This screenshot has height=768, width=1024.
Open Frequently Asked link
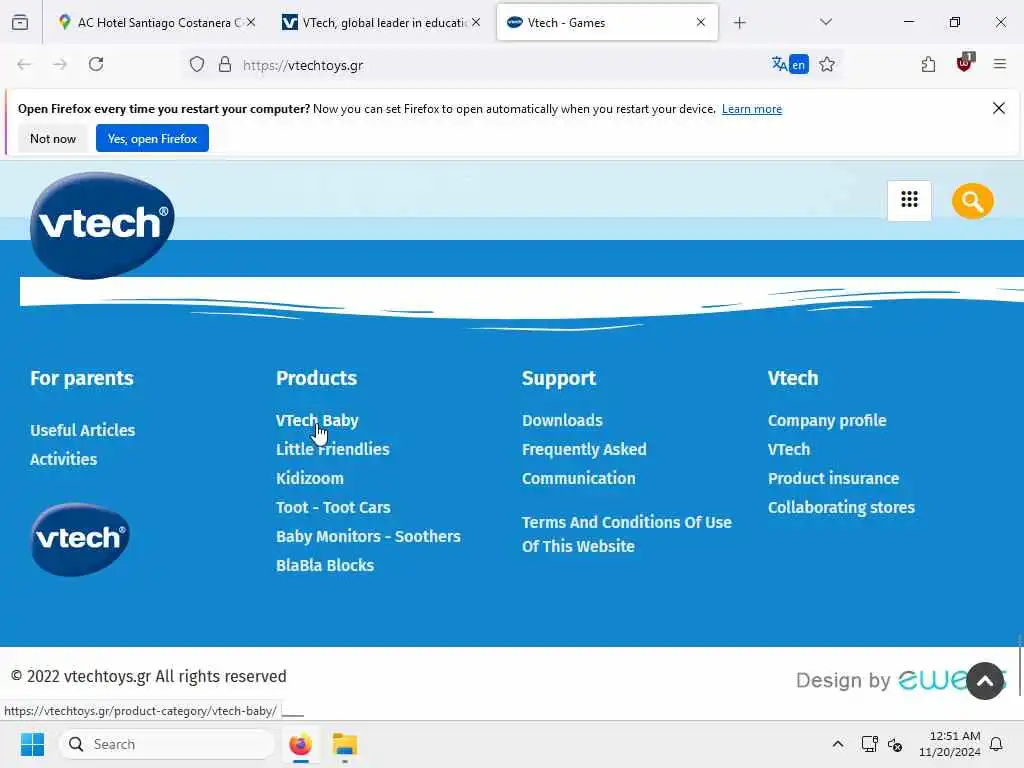584,449
